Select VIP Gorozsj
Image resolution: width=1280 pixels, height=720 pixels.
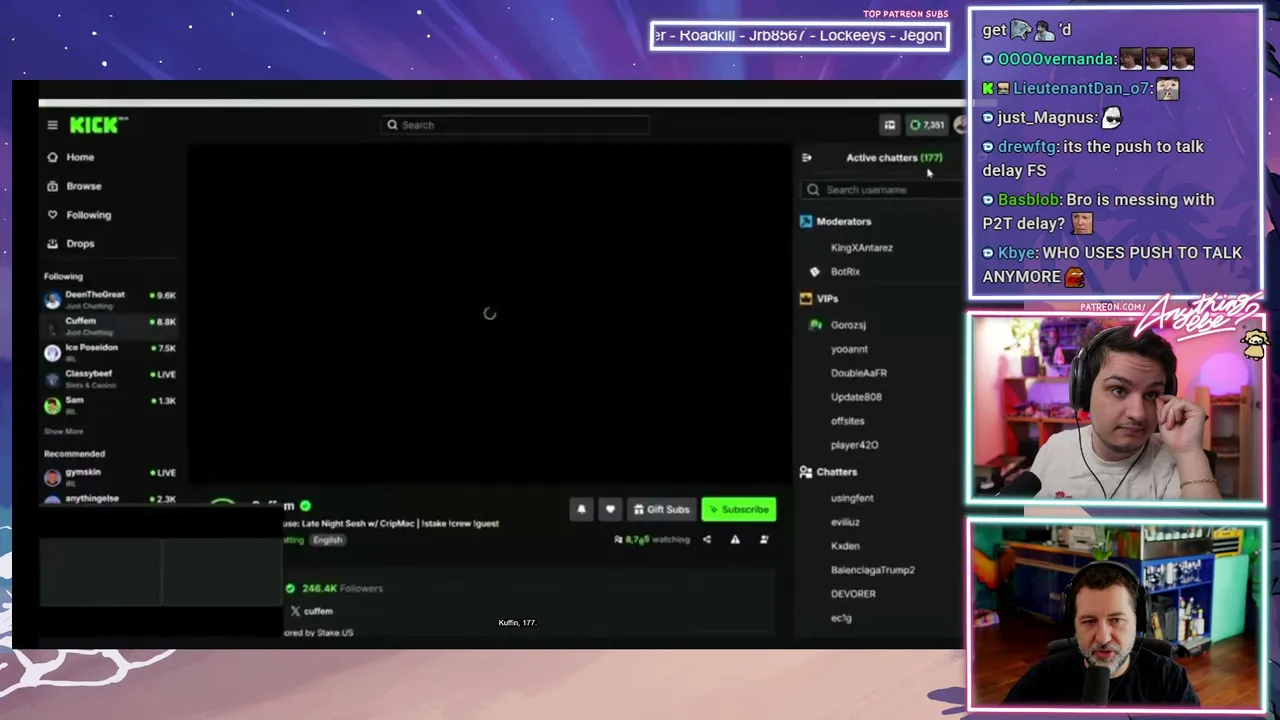click(848, 325)
